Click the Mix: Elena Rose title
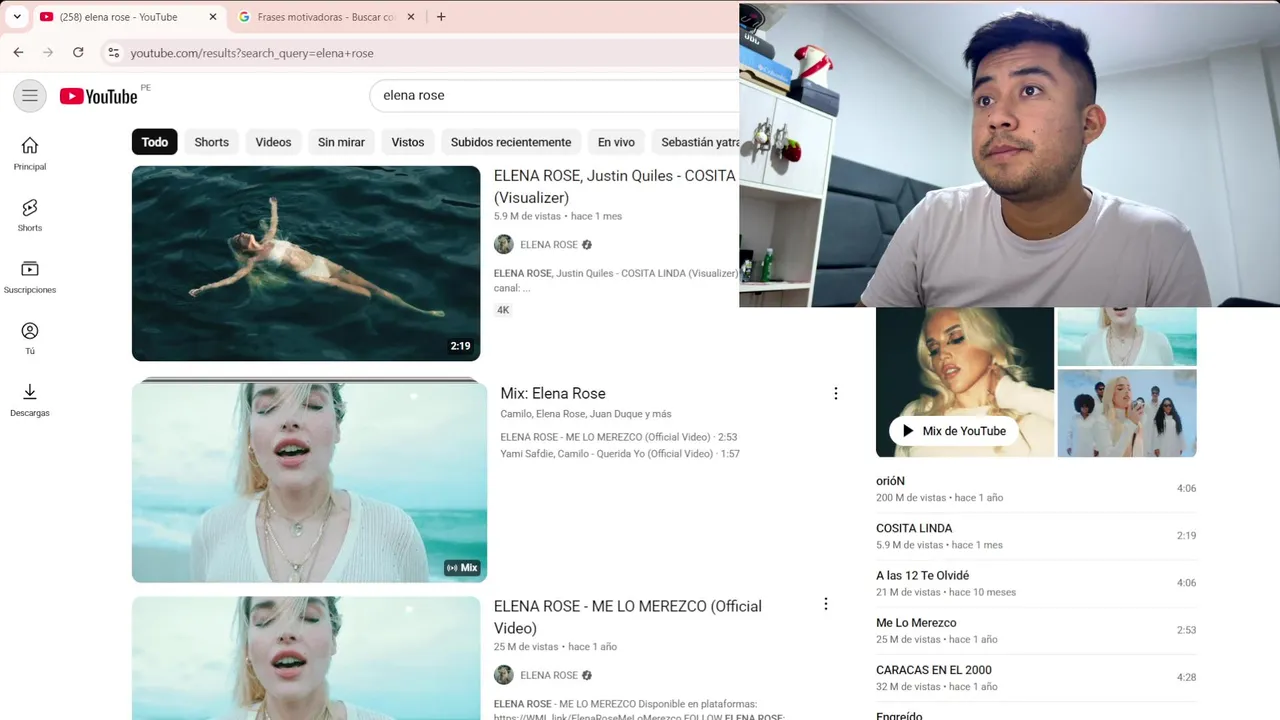The width and height of the screenshot is (1280, 720). pos(553,394)
